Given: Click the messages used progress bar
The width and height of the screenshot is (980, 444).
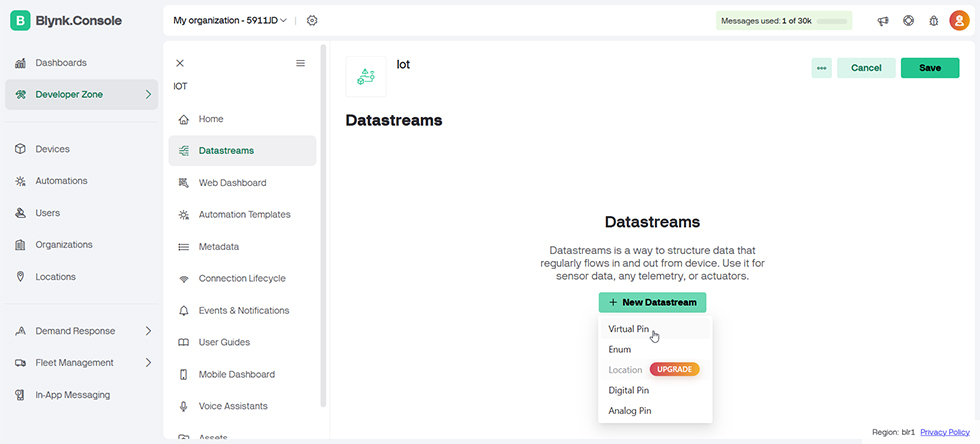Looking at the screenshot, I should click(x=831, y=21).
